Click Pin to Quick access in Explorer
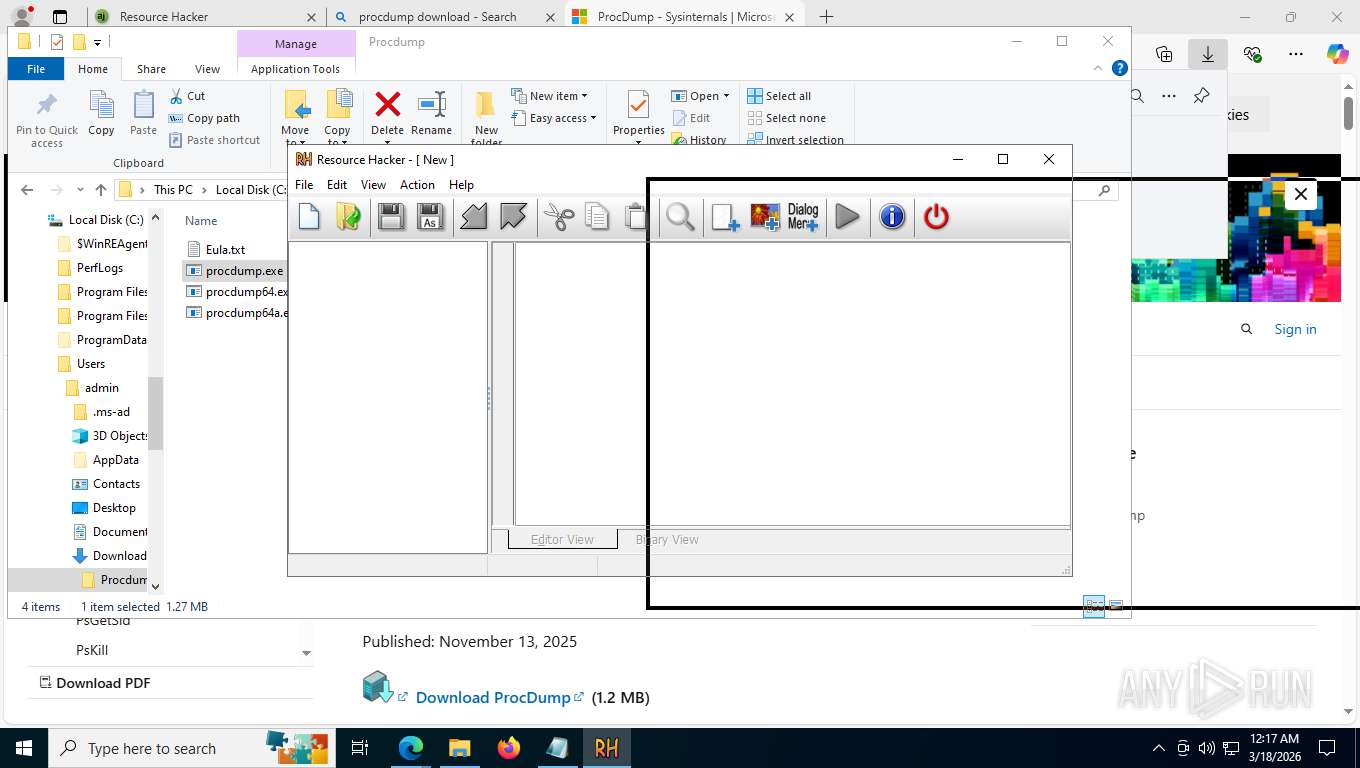The image size is (1360, 768). pyautogui.click(x=47, y=120)
